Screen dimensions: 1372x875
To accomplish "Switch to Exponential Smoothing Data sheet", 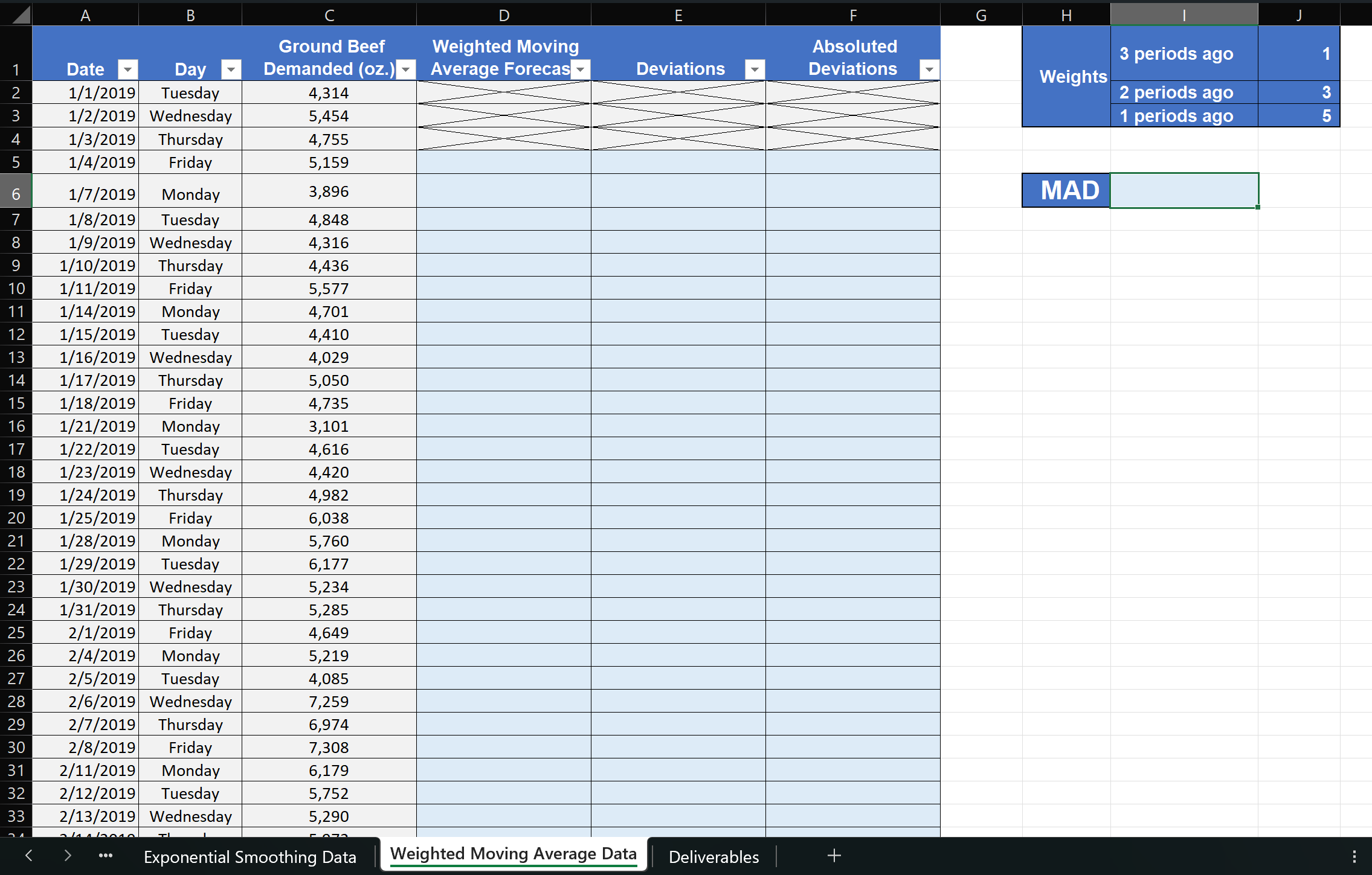I will coord(250,857).
